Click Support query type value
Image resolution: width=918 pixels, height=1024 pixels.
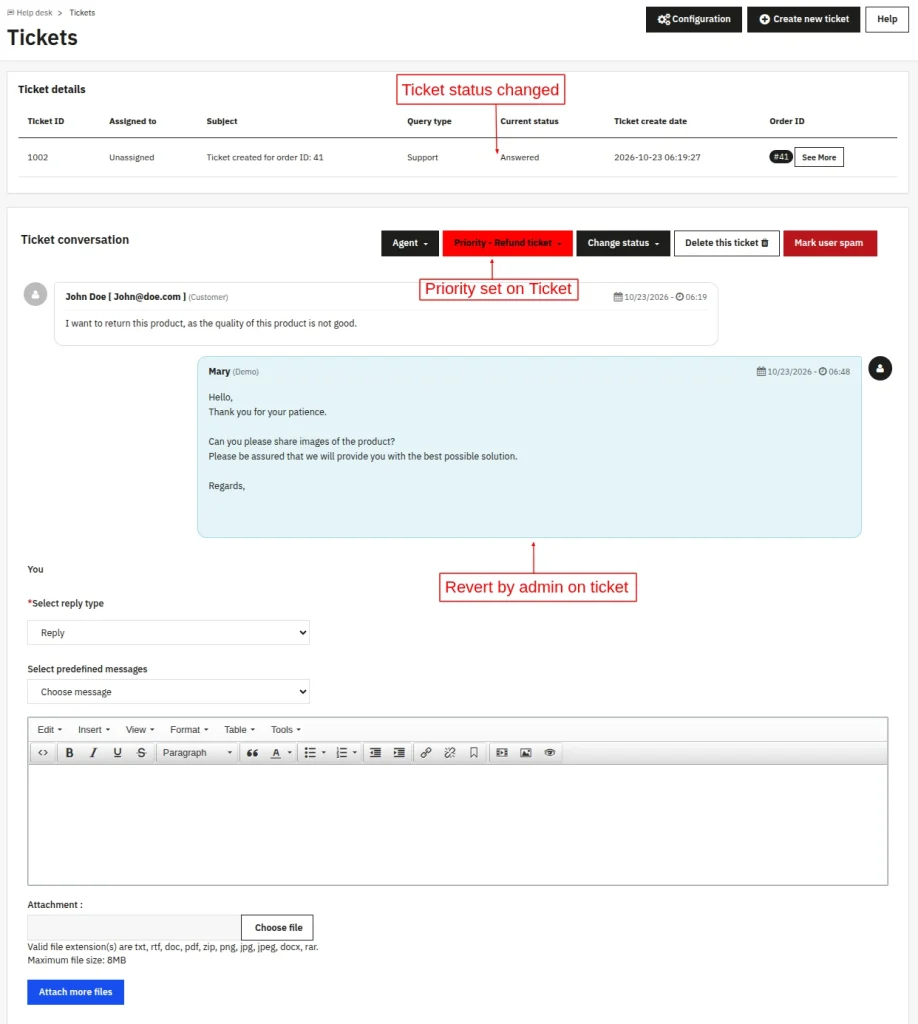pyautogui.click(x=422, y=157)
